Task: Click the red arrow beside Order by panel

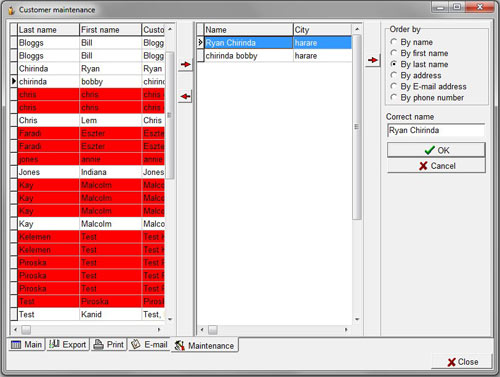Action: 373,60
